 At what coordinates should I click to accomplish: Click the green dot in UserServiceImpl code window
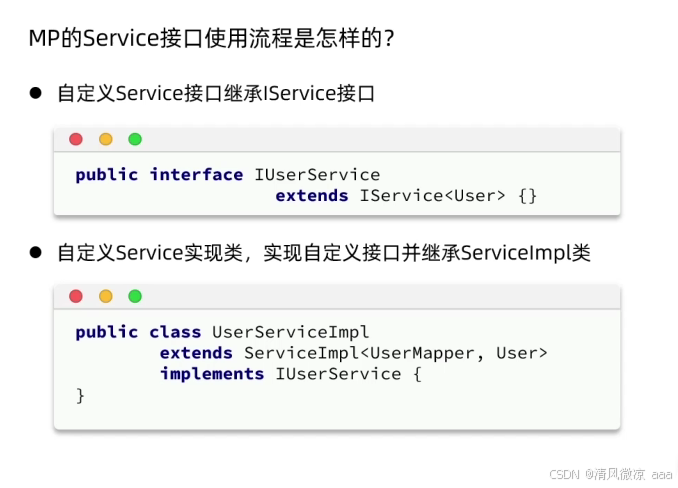[135, 296]
